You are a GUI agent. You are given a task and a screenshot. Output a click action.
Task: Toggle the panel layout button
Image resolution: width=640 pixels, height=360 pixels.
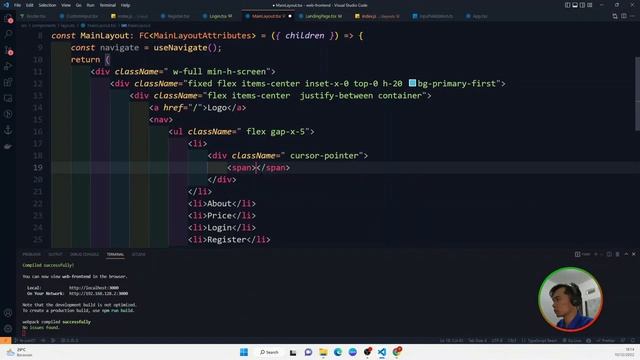(x=575, y=5)
